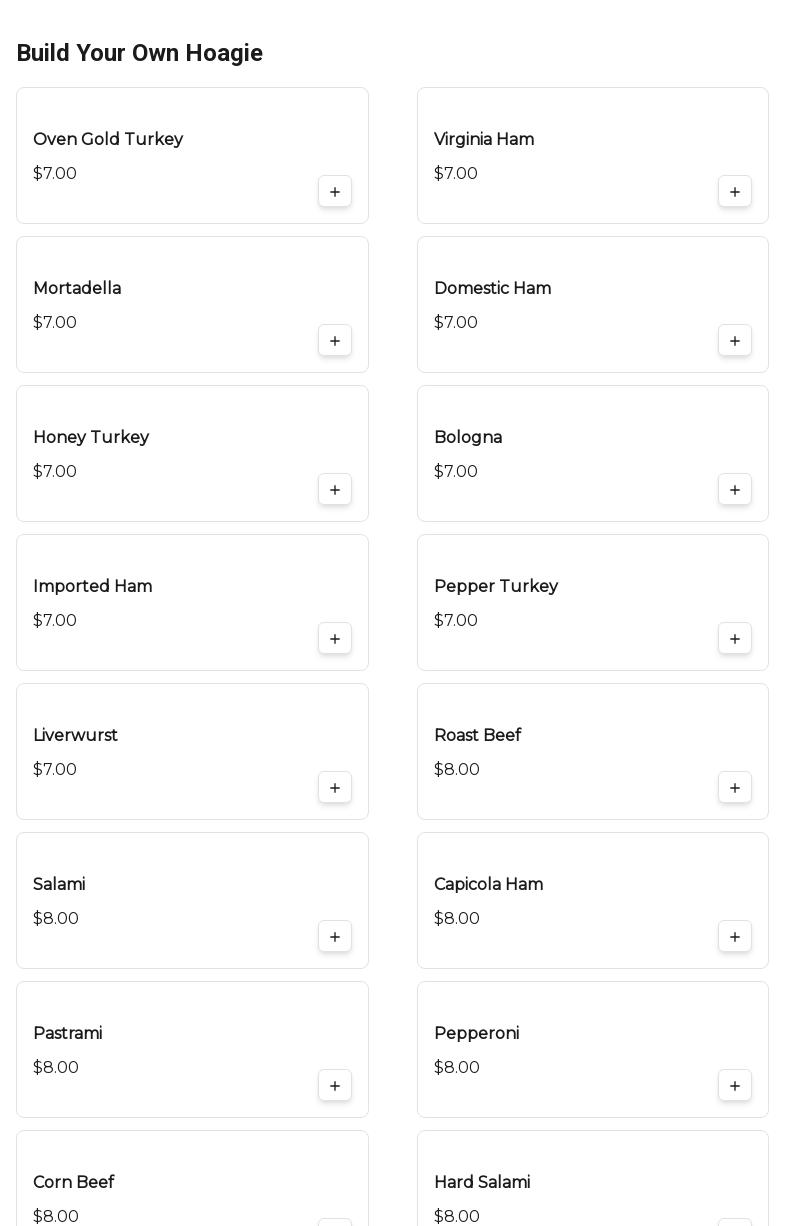Click the Pastrami item title

[67, 1033]
